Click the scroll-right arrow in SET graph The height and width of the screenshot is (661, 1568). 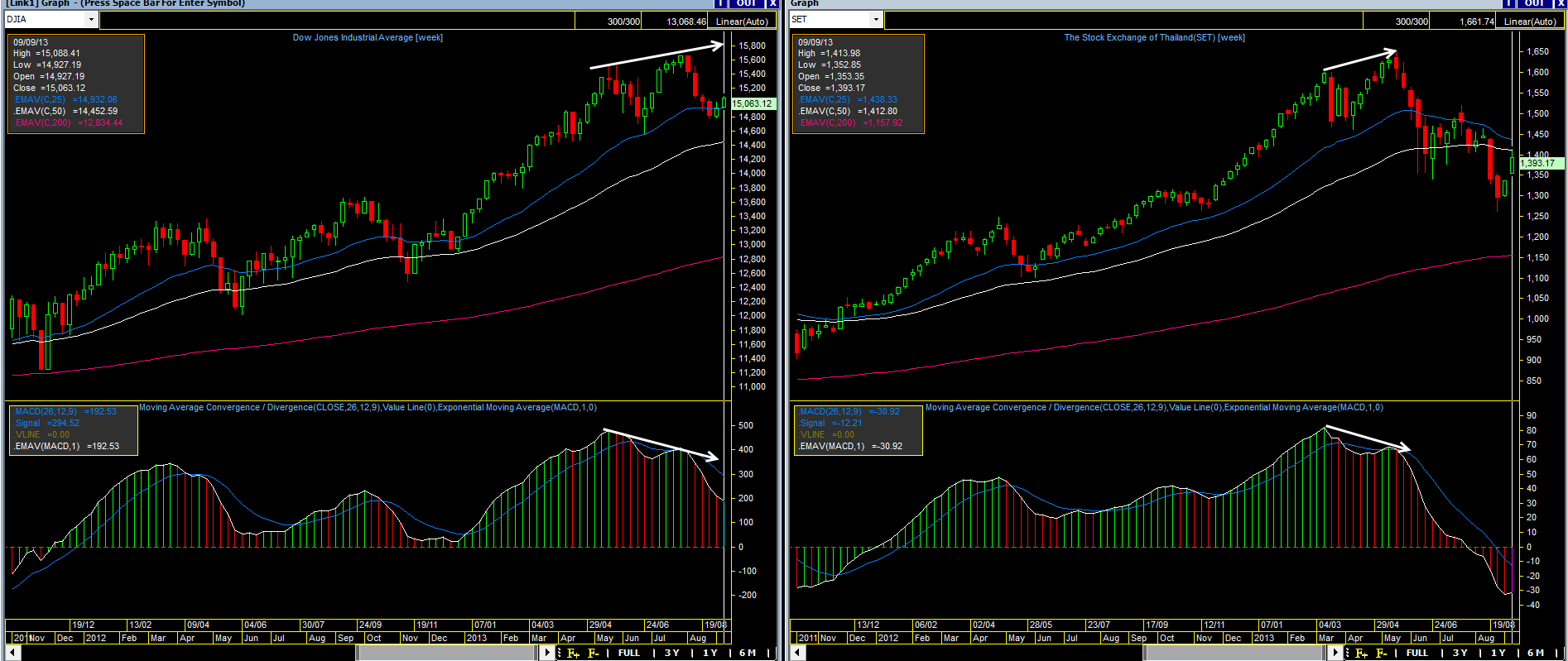(x=1335, y=653)
